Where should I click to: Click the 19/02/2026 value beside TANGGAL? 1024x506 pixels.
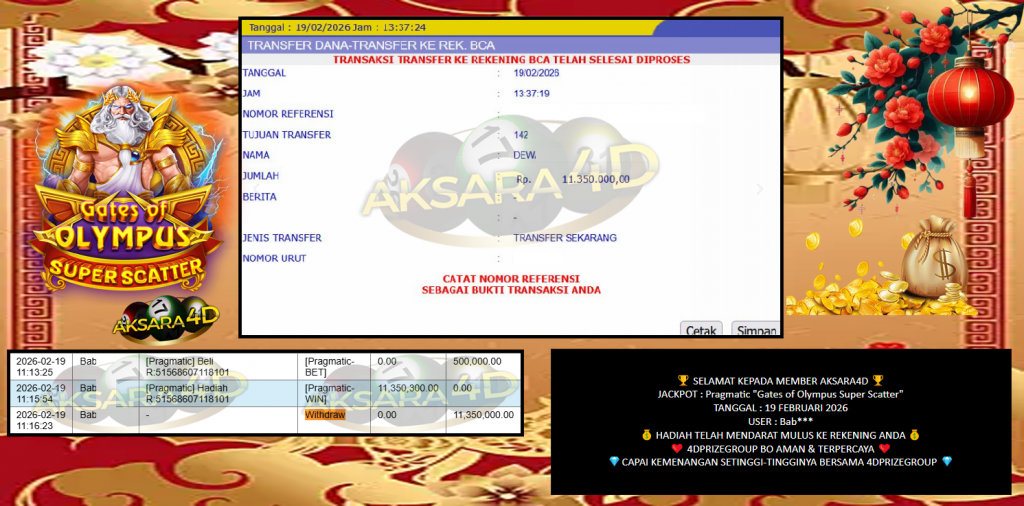[x=536, y=72]
